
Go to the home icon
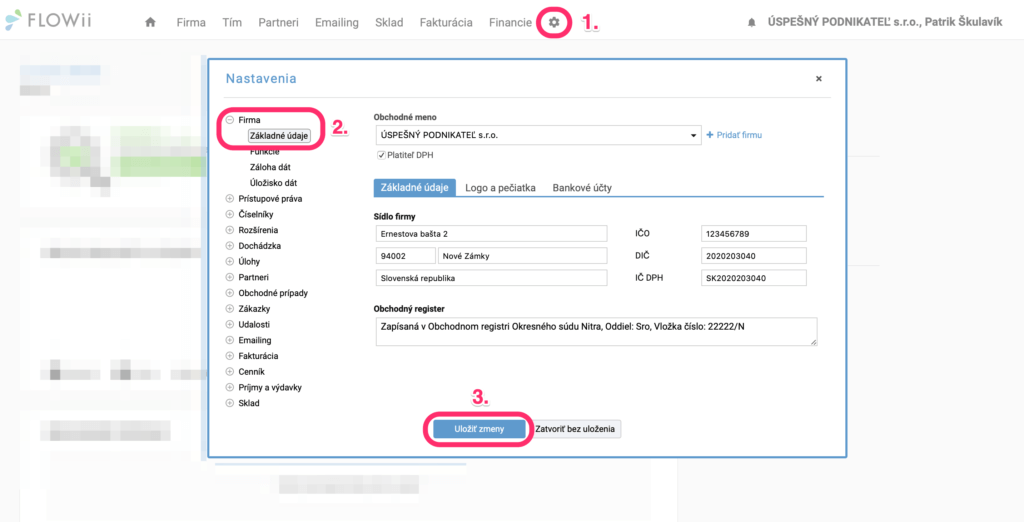coord(150,22)
